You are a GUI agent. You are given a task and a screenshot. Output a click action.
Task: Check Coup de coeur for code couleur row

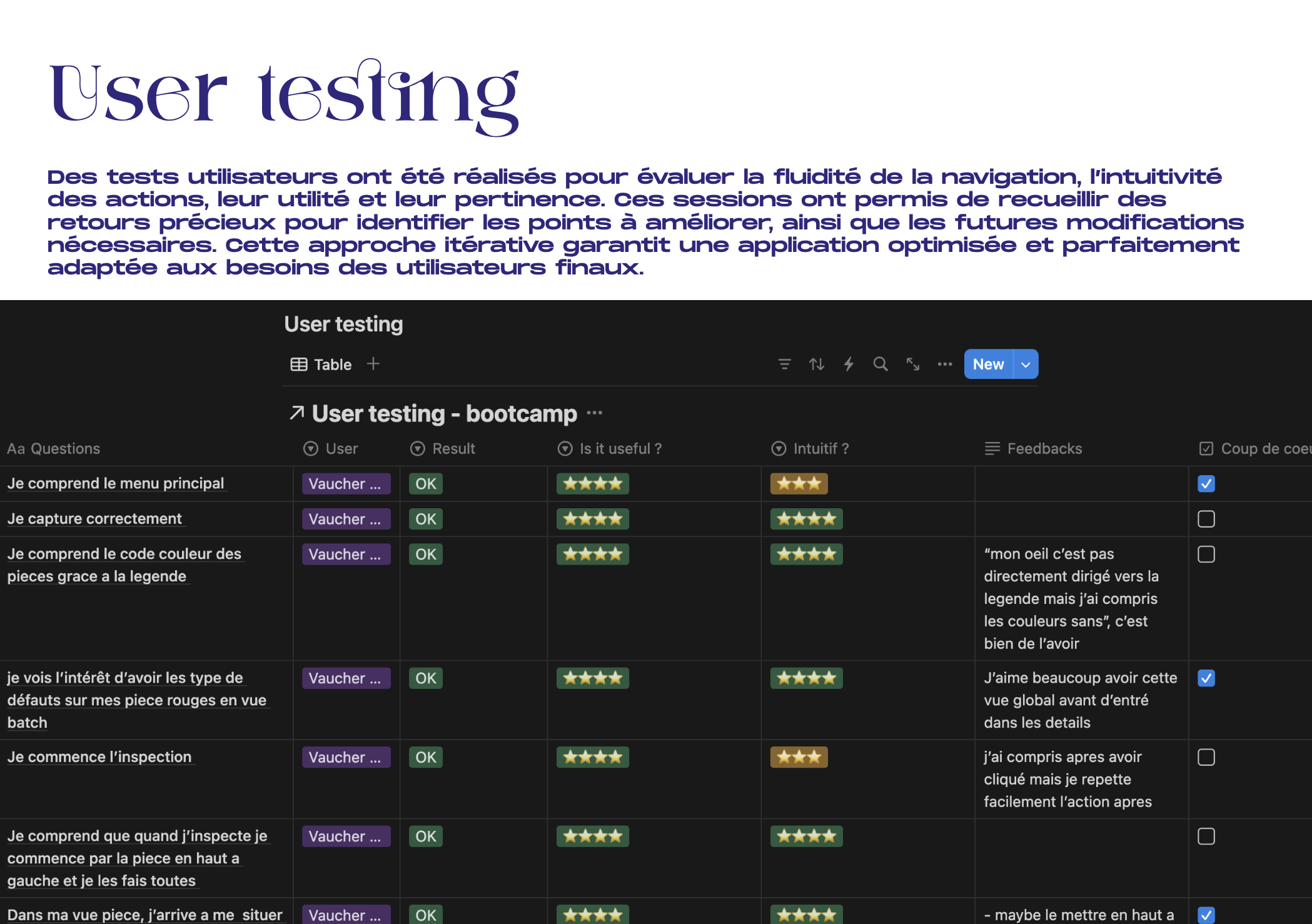click(1206, 555)
